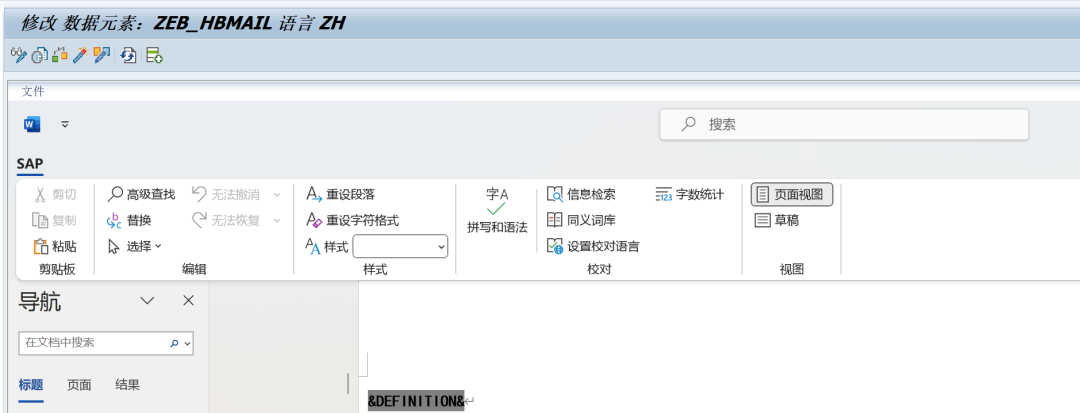Viewport: 1080px width, 413px height.
Task: Click the check document icon with clock
Action: click(39, 55)
